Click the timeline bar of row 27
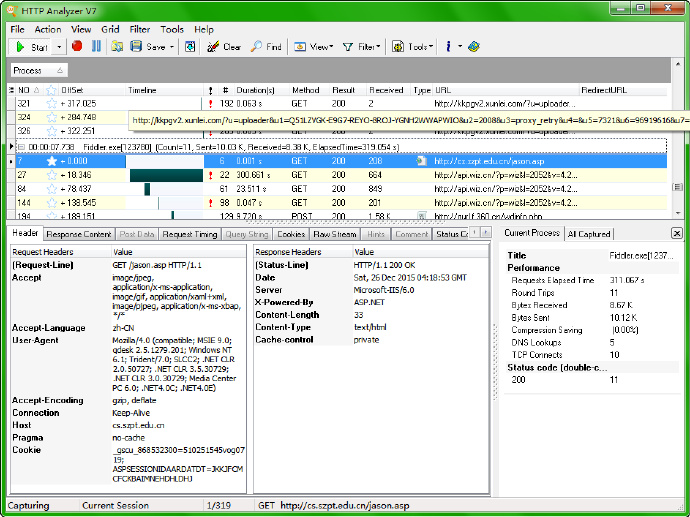Image resolution: width=690 pixels, height=517 pixels. click(166, 175)
